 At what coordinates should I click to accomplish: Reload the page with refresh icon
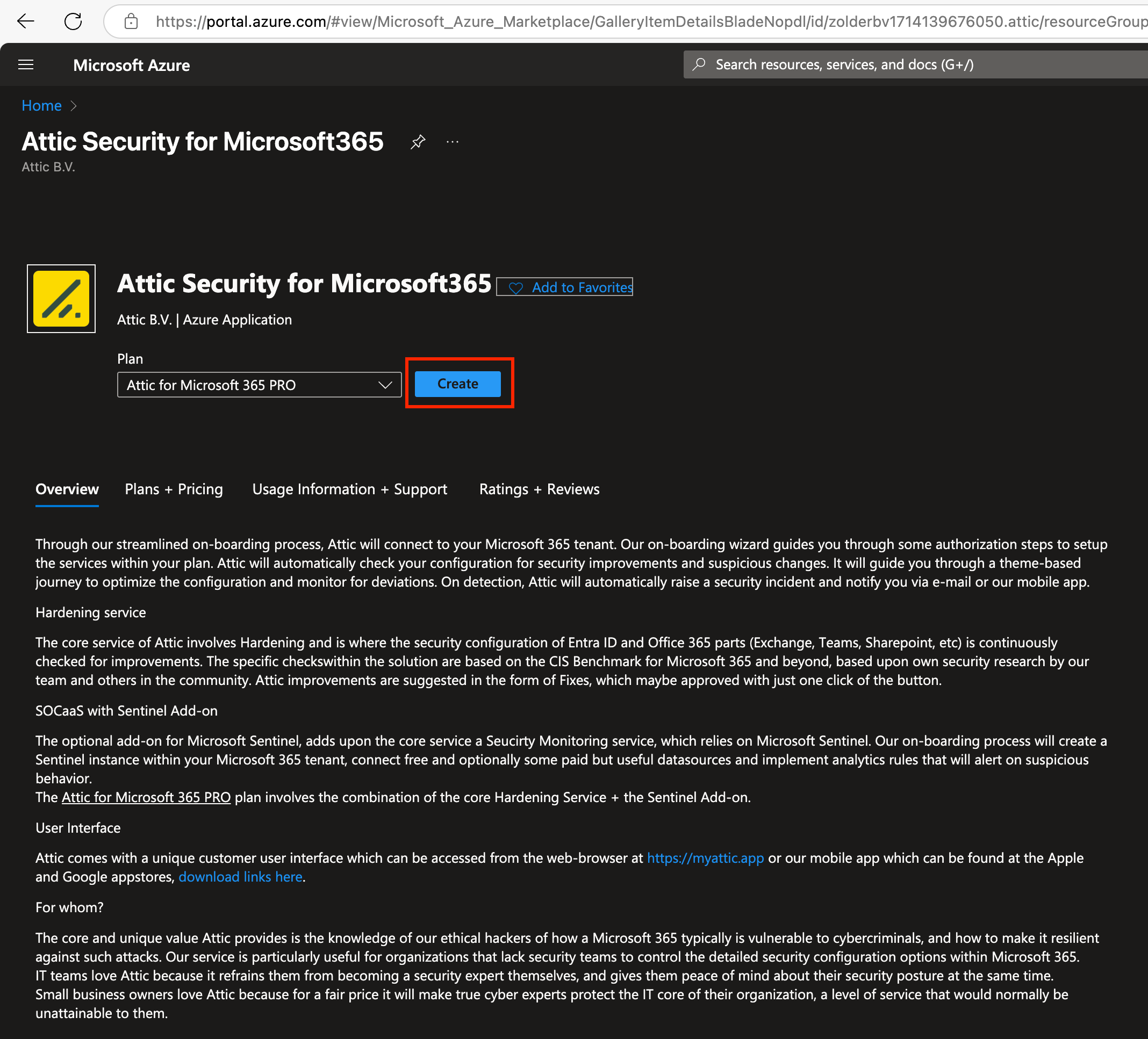coord(73,21)
